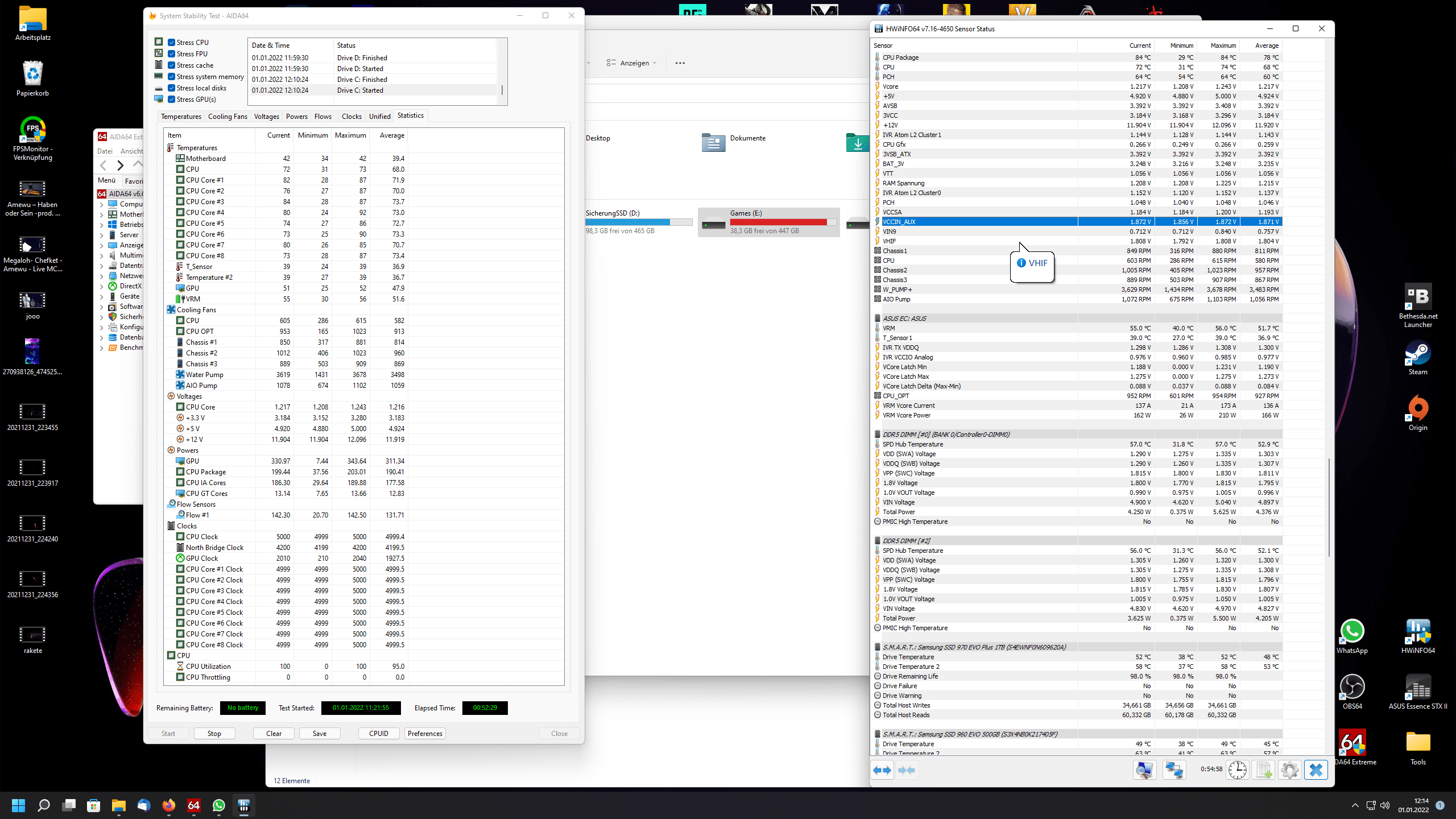1456x819 pixels.
Task: Start HWiNFO logging with sheet-plus icon
Action: [x=1264, y=770]
